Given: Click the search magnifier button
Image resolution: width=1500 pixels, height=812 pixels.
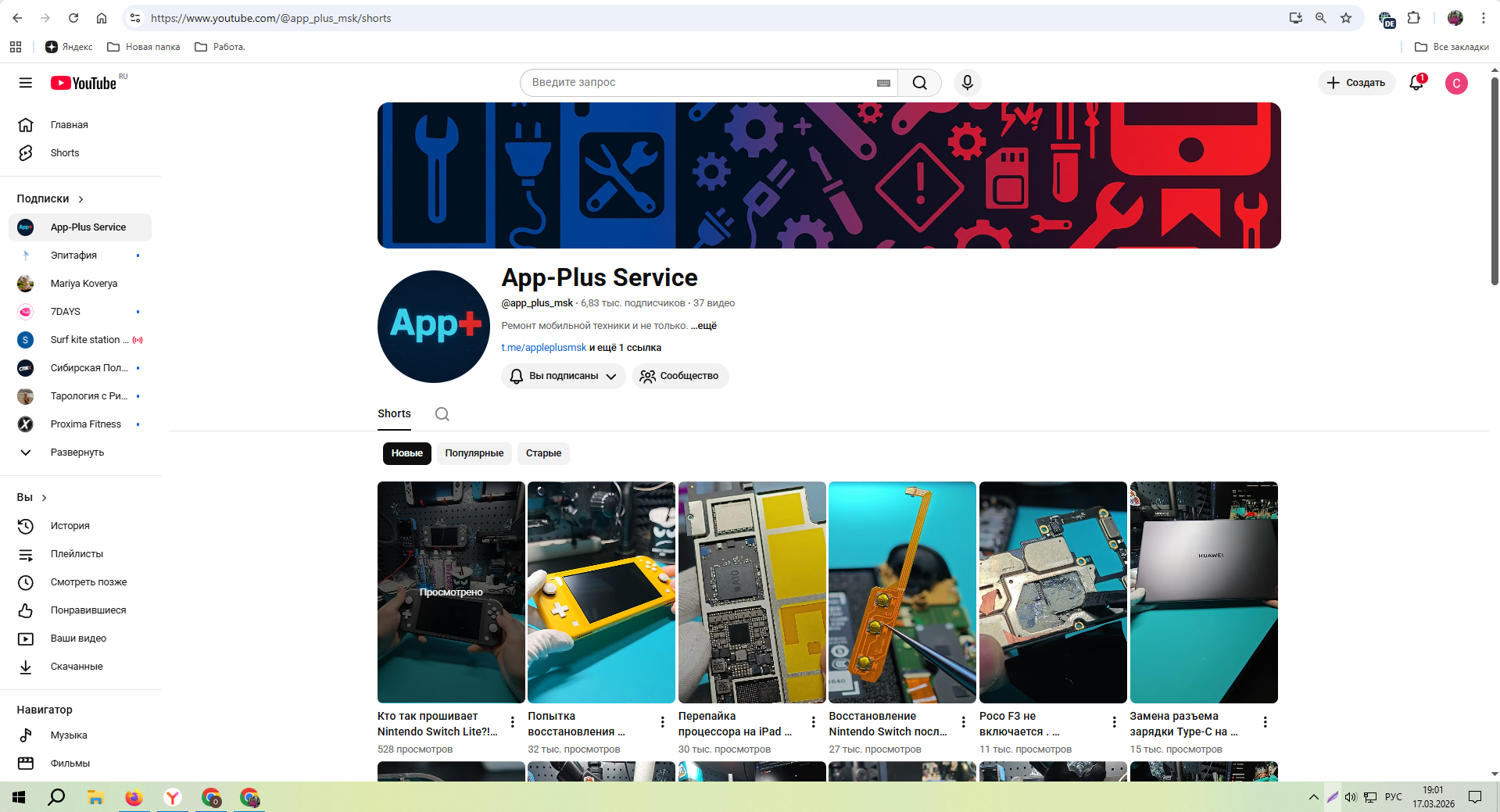Looking at the screenshot, I should (919, 83).
